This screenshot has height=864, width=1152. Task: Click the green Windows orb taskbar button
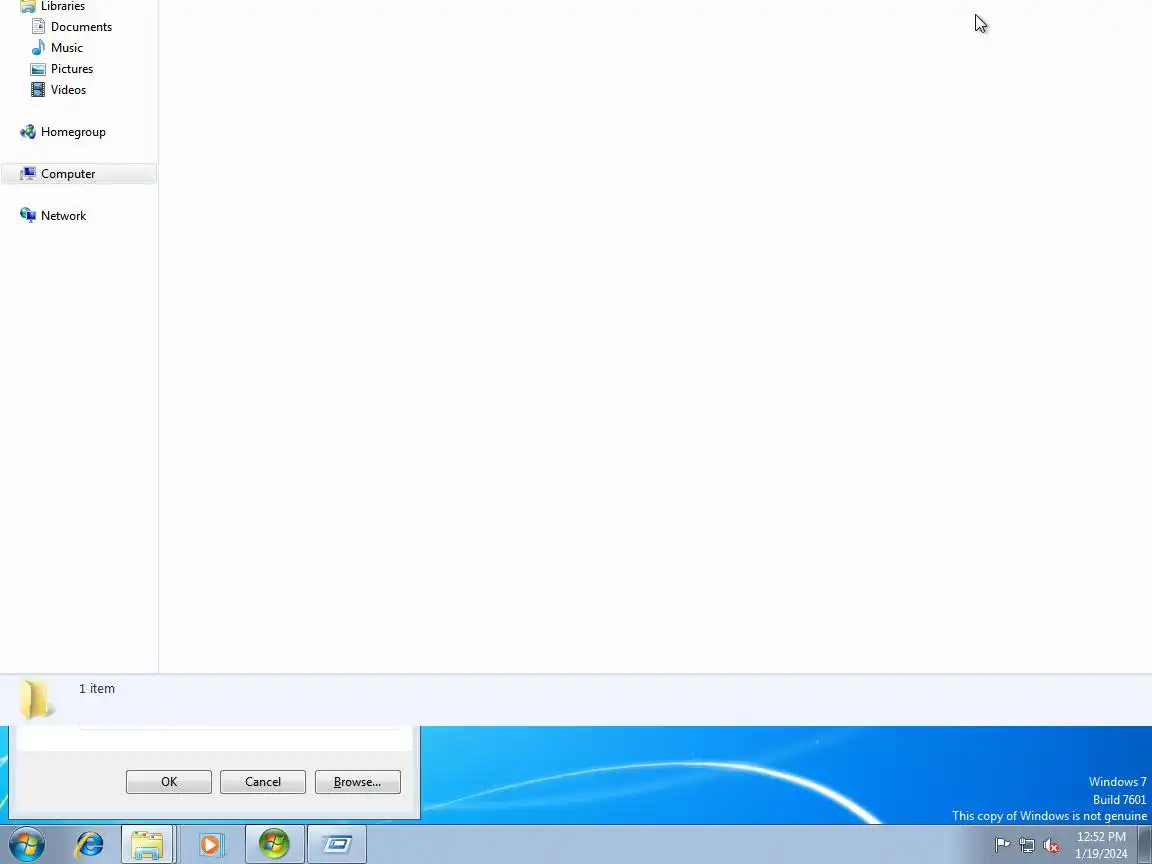tap(274, 845)
